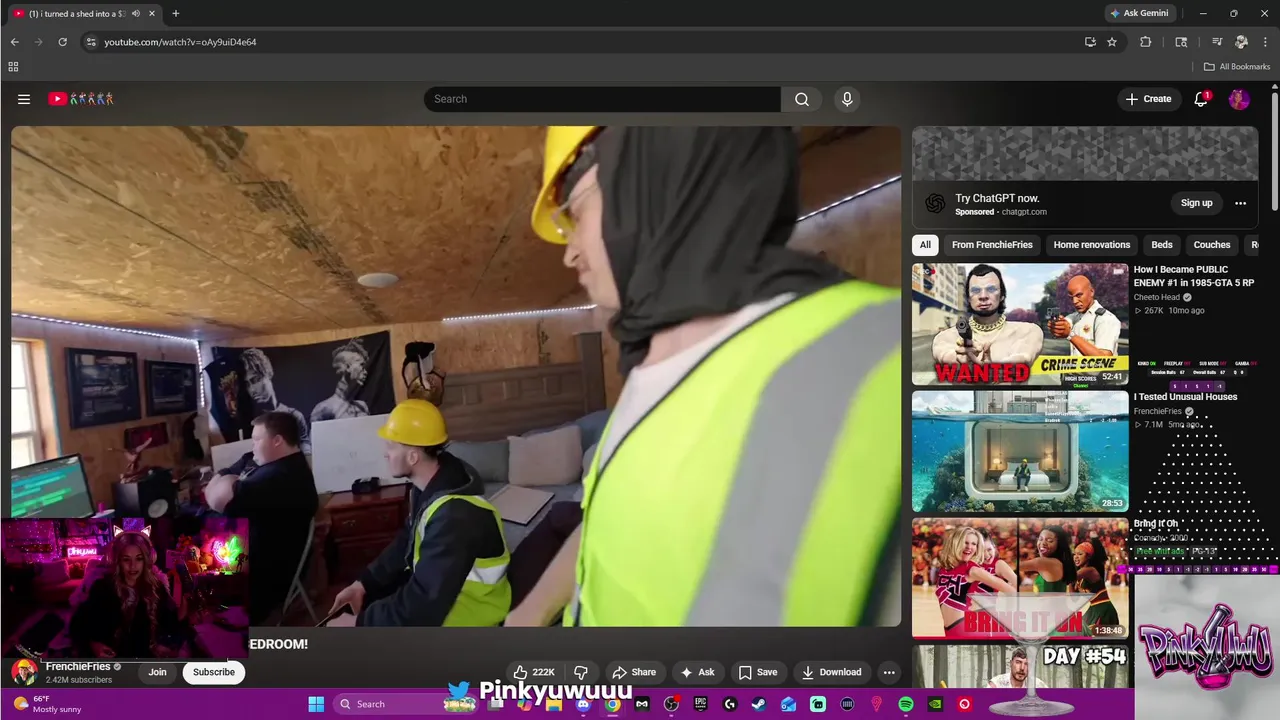Open Spotify from the taskbar
The width and height of the screenshot is (1280, 720).
coord(905,704)
